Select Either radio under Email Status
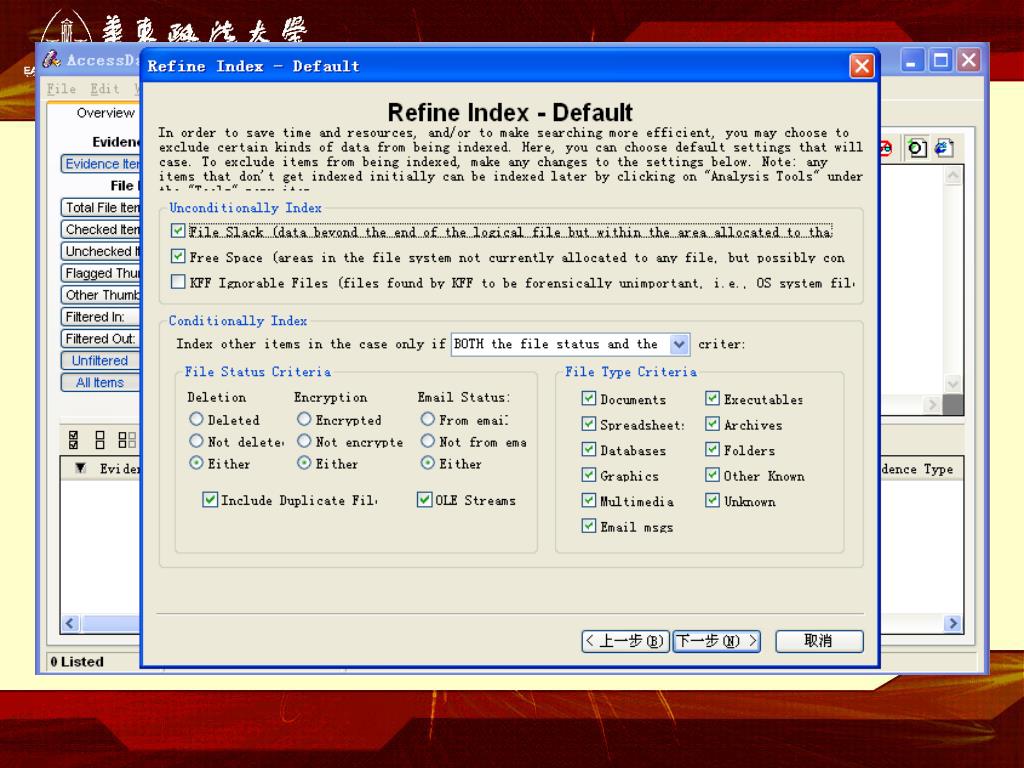Screen dimensions: 1024x768 click(428, 463)
